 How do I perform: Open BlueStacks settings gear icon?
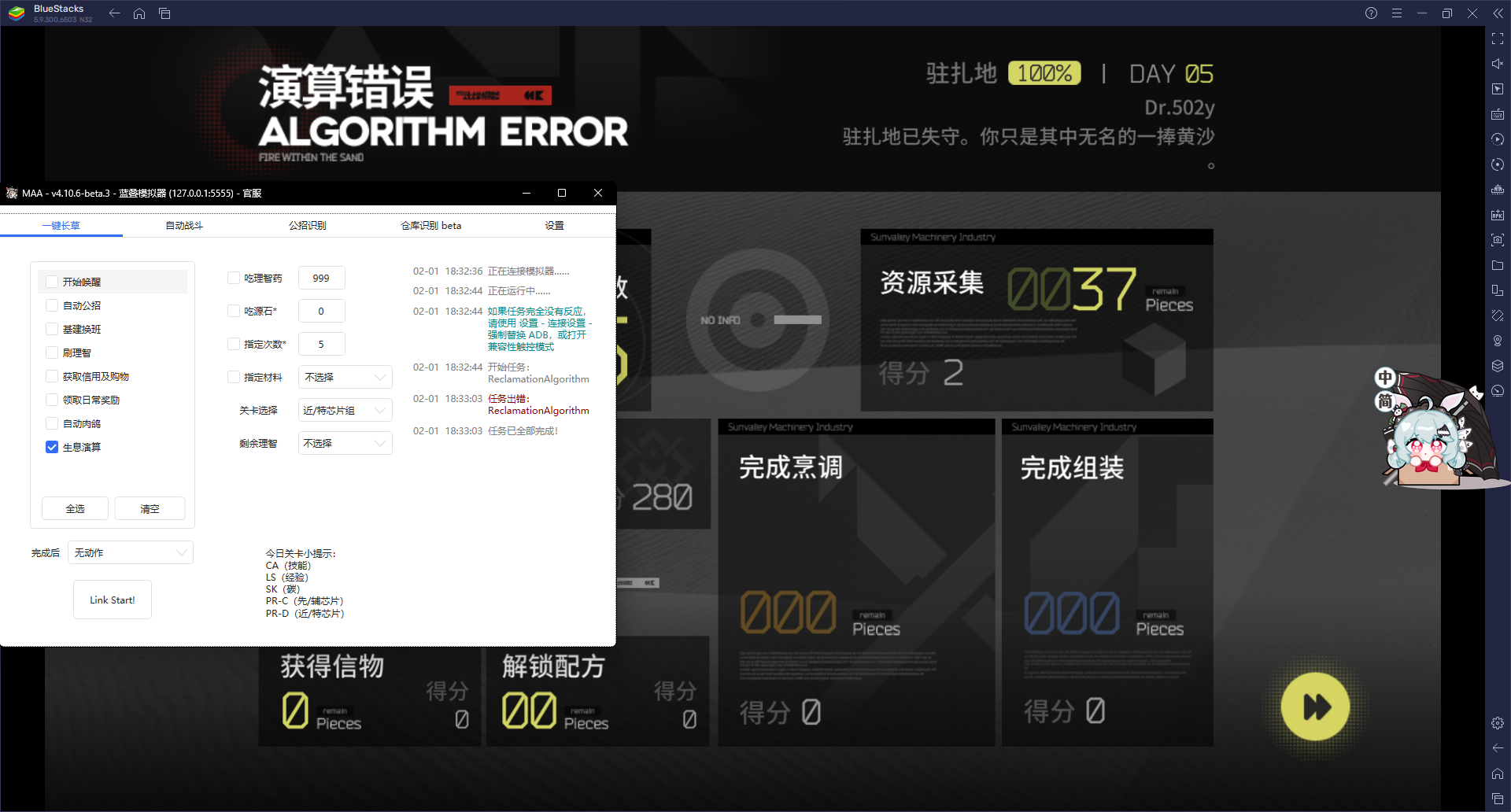pyautogui.click(x=1498, y=723)
